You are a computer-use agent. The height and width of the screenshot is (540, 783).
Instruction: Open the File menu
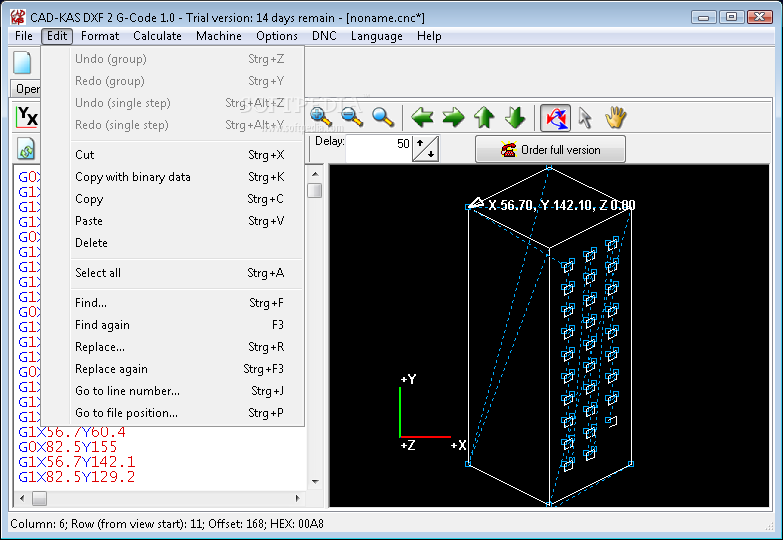pyautogui.click(x=23, y=36)
